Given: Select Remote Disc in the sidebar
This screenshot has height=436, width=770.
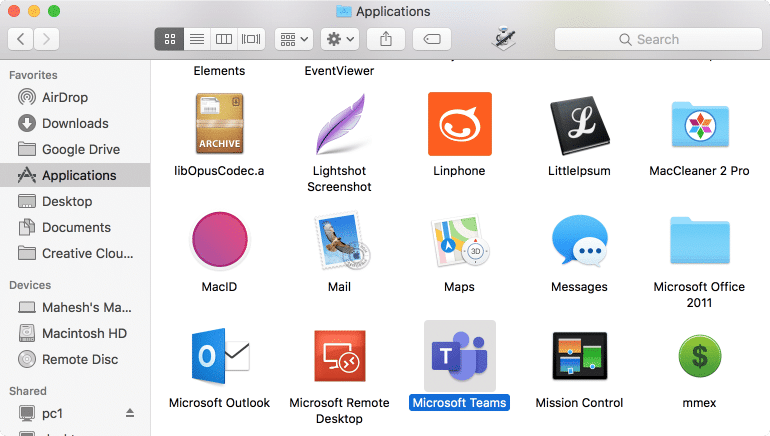Looking at the screenshot, I should click(x=75, y=359).
